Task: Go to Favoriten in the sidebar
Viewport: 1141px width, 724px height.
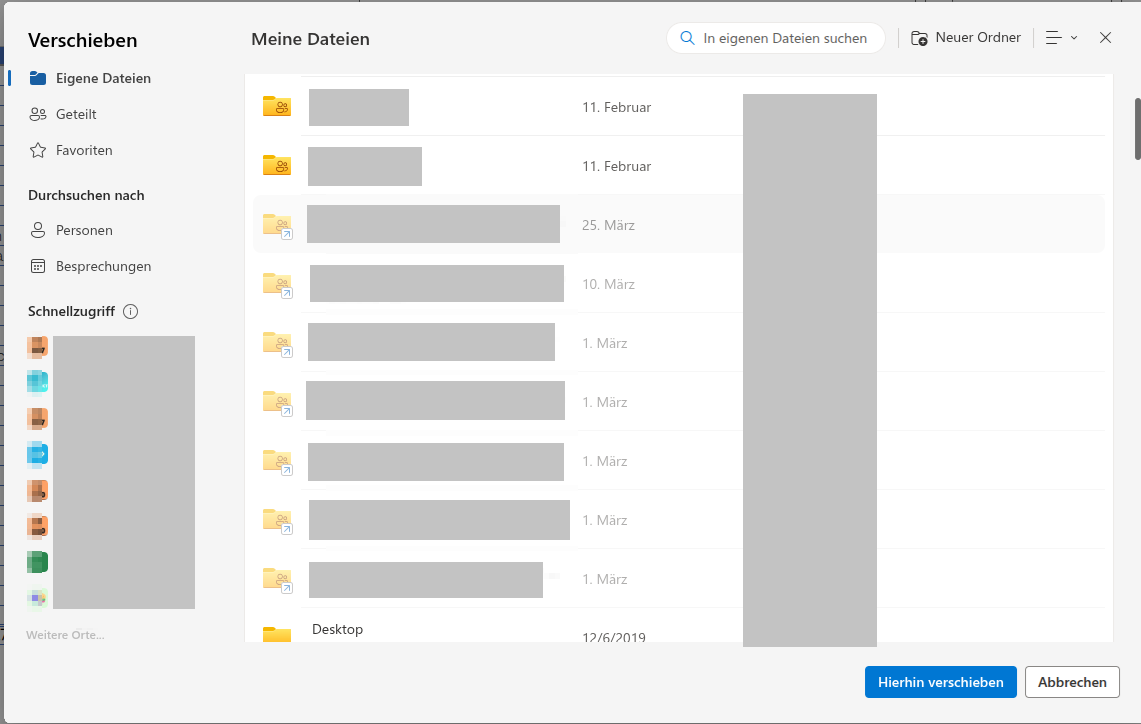Action: (x=71, y=151)
